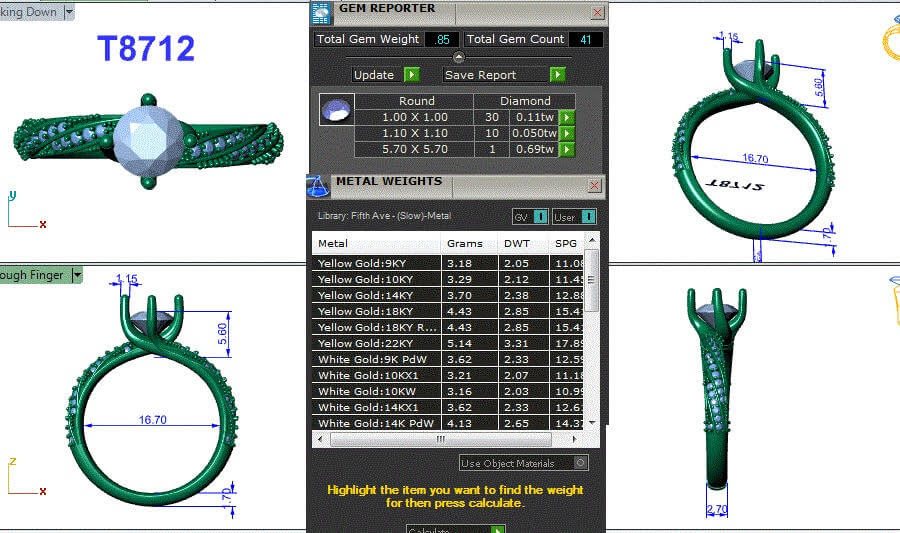
Task: Select the White Gold:10KW row
Action: click(377, 391)
